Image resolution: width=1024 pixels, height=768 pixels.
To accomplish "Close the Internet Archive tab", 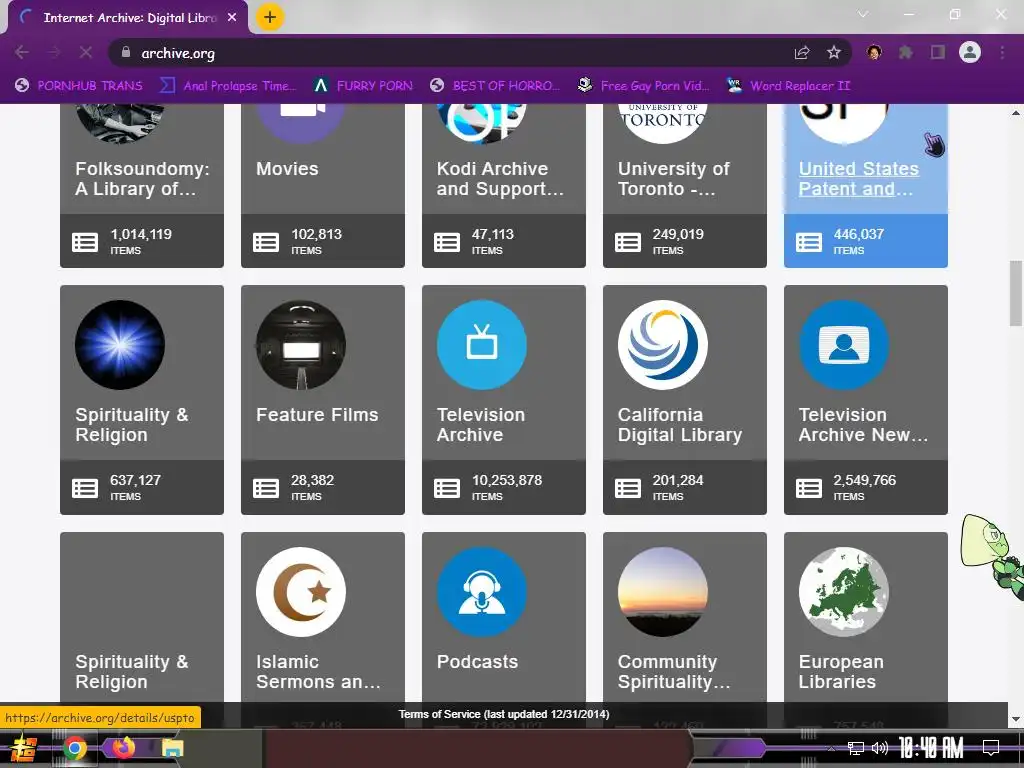I will pos(232,18).
